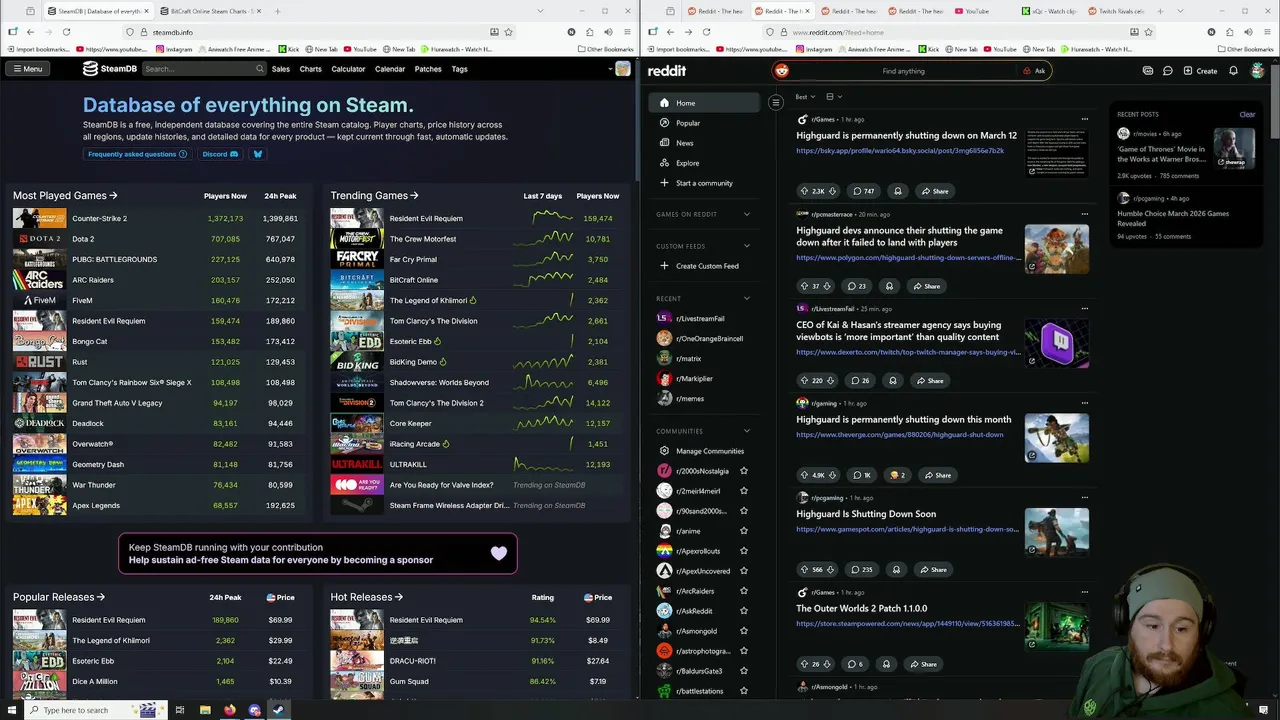Open the Game of Thrones recent post thumbnail

coord(1234,148)
